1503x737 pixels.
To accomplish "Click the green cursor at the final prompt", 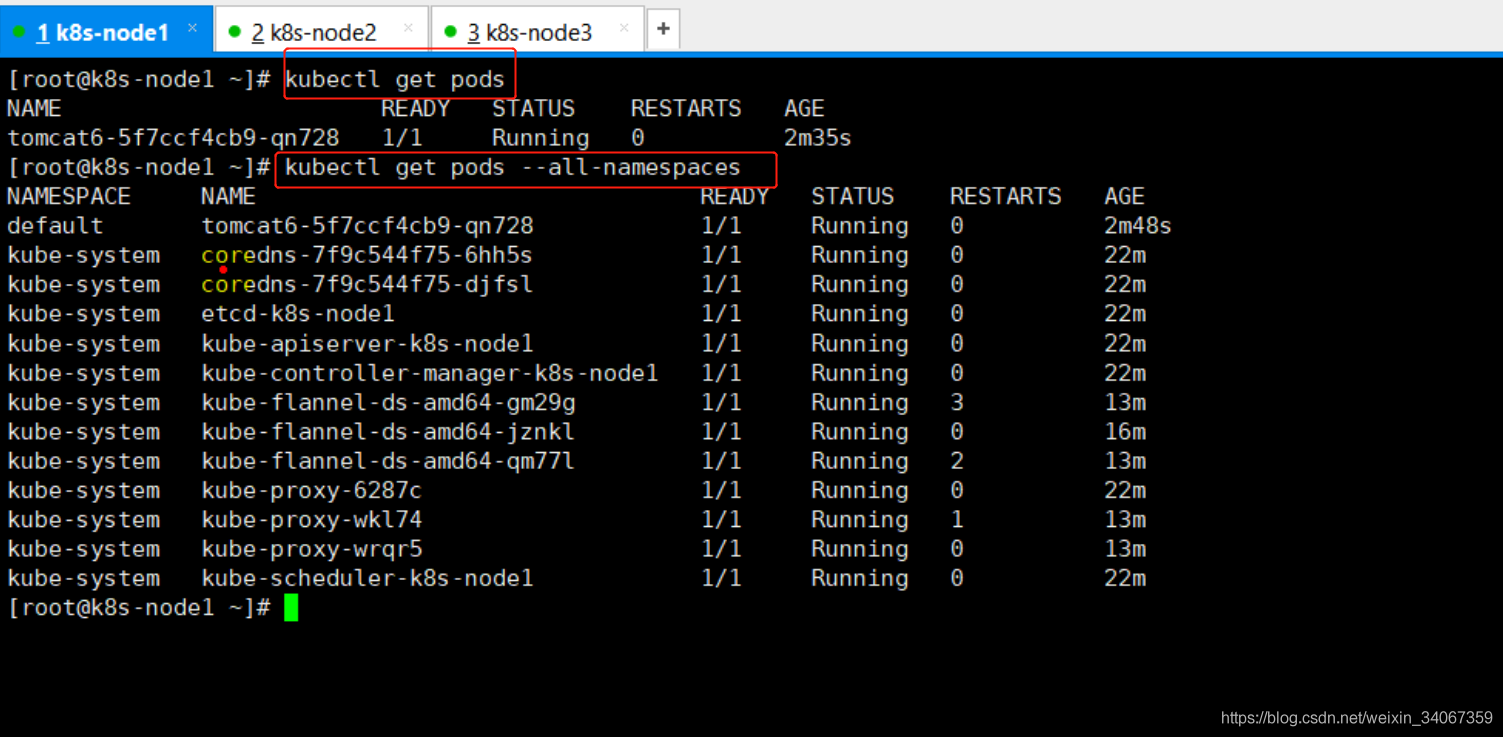I will point(291,607).
